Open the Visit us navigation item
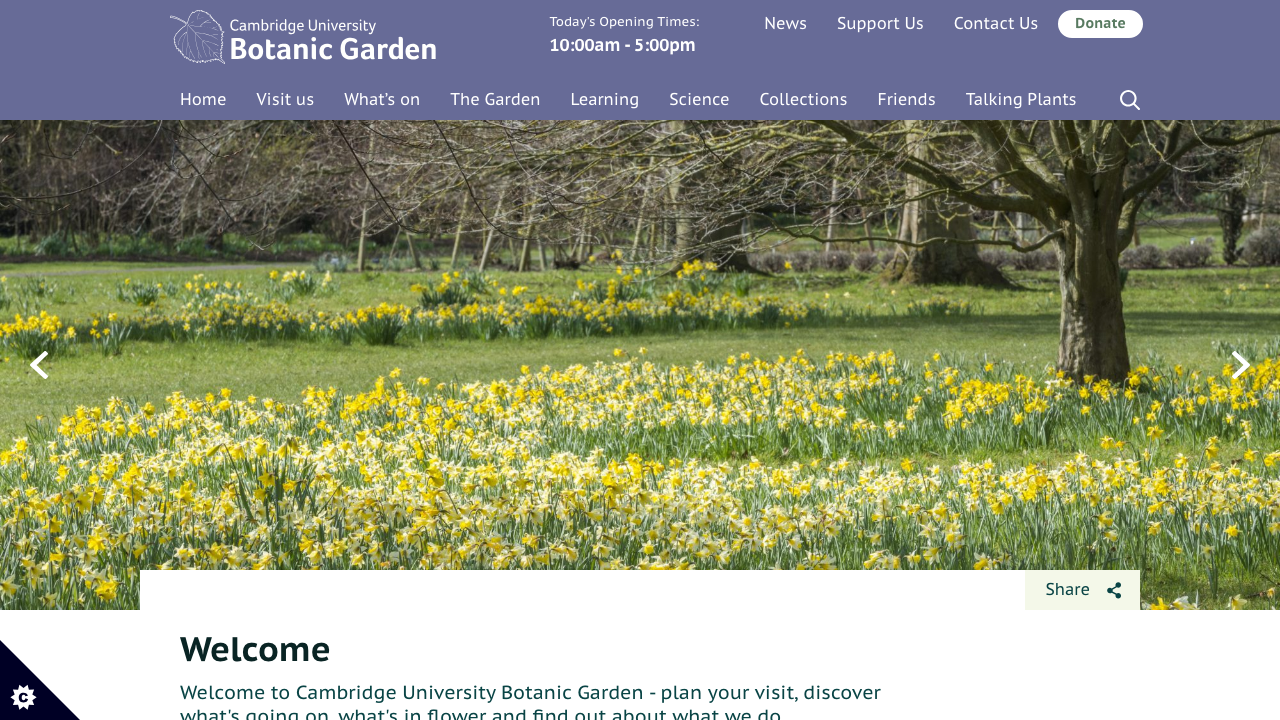 coord(285,98)
